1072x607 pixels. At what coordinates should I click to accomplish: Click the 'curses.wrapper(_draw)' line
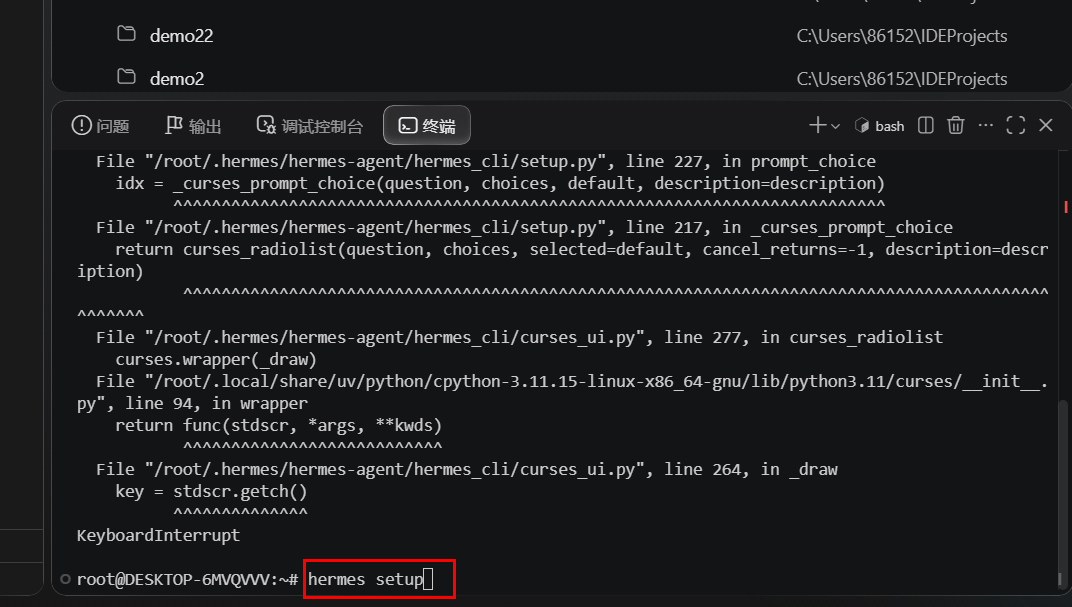tap(216, 360)
